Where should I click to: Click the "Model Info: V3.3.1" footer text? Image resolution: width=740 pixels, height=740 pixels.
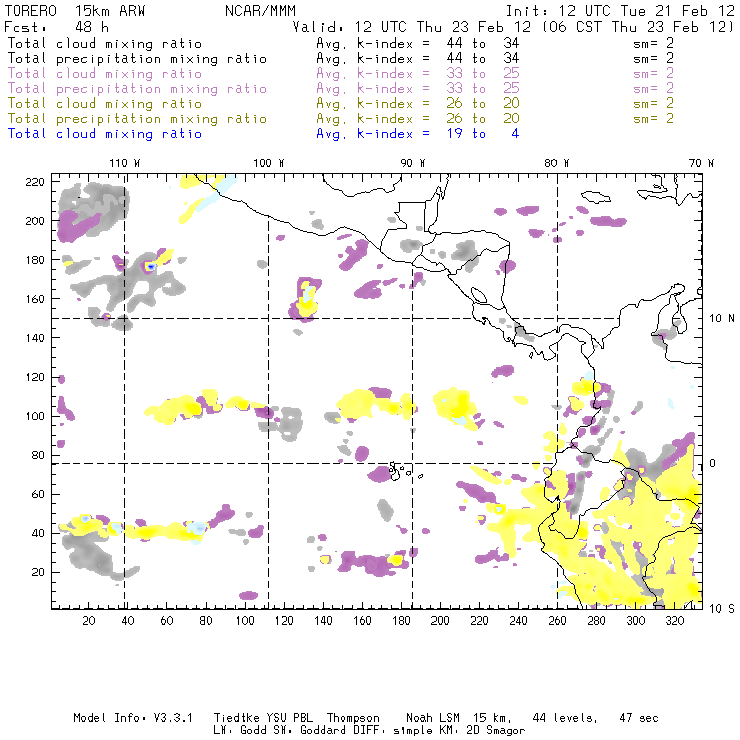click(133, 718)
